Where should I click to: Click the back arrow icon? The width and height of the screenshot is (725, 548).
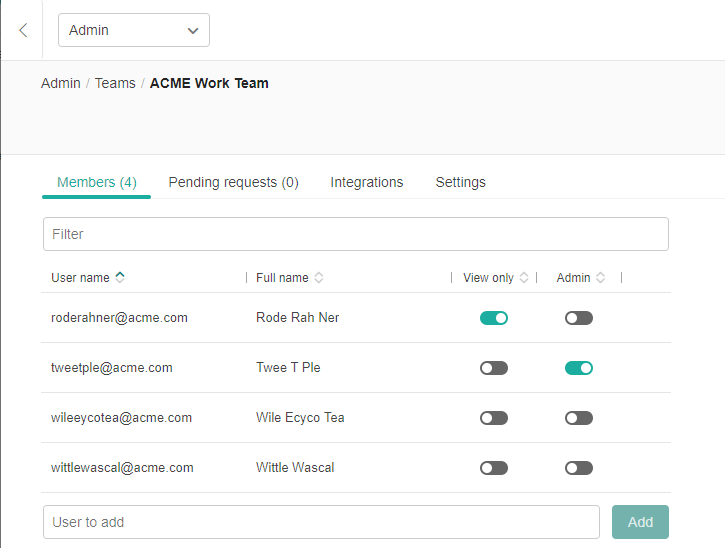click(23, 30)
